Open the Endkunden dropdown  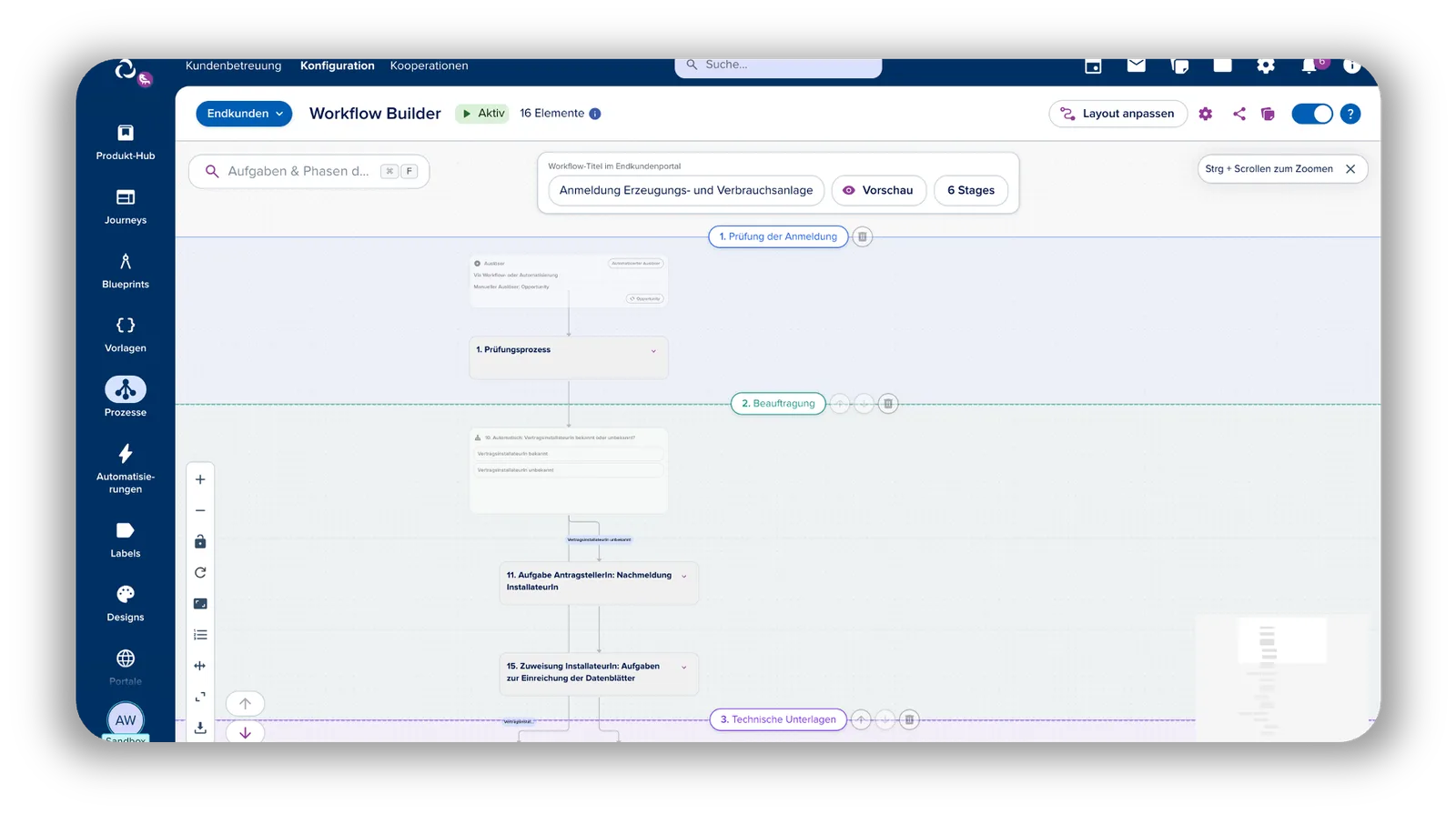pyautogui.click(x=244, y=114)
